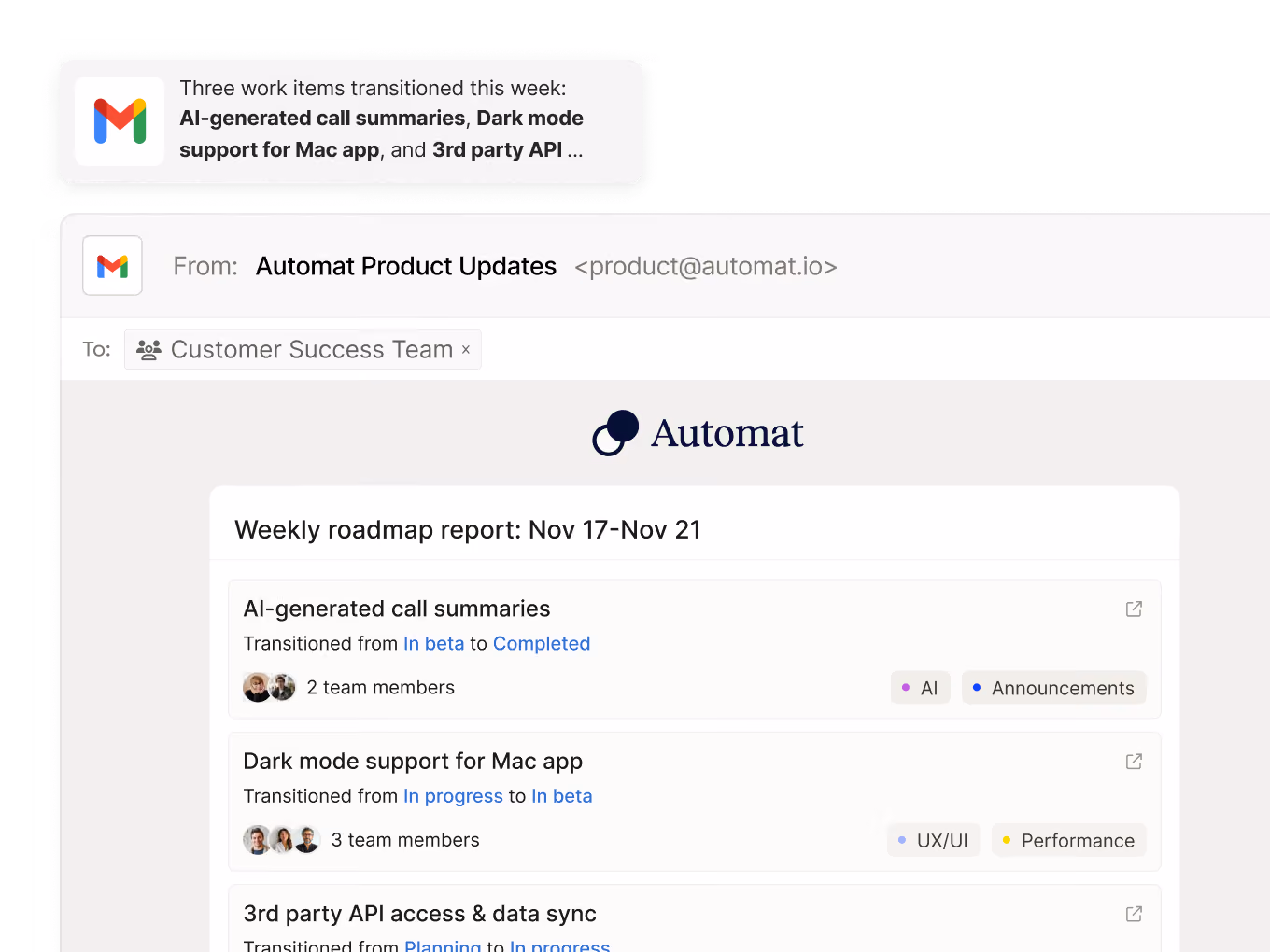This screenshot has width=1270, height=952.
Task: Click the Gmail icon in the notification banner
Action: tap(120, 121)
